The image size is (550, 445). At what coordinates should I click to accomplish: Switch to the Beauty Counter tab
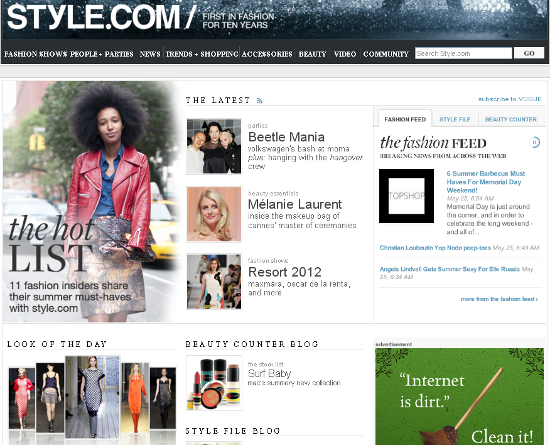511,119
